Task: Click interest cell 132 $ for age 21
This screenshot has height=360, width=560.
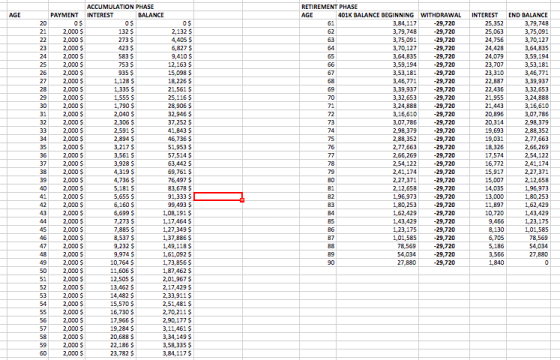Action: click(111, 31)
